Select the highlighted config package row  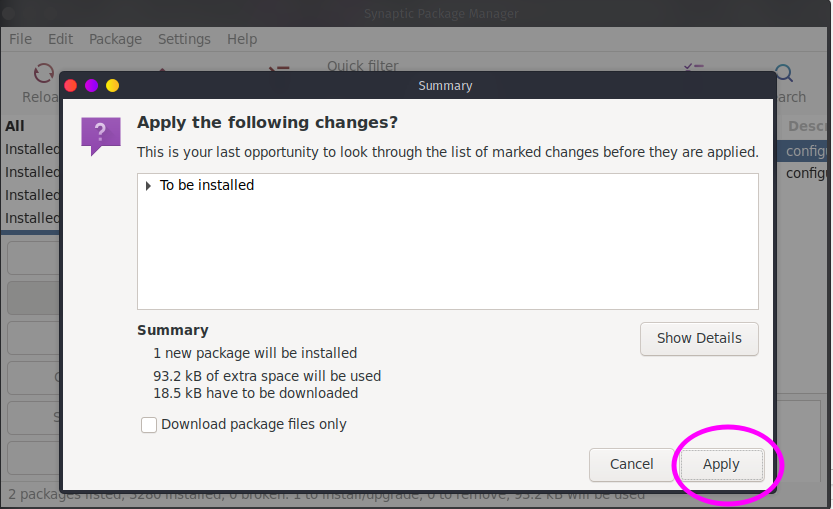click(x=804, y=151)
